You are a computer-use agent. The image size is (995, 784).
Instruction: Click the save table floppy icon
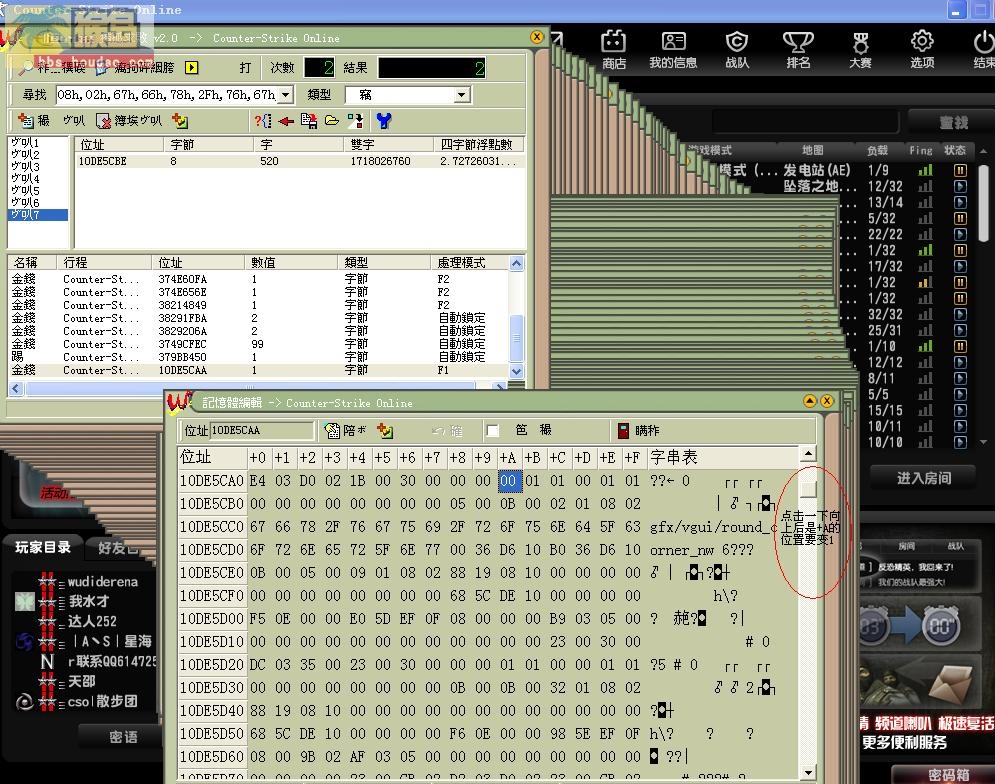309,121
